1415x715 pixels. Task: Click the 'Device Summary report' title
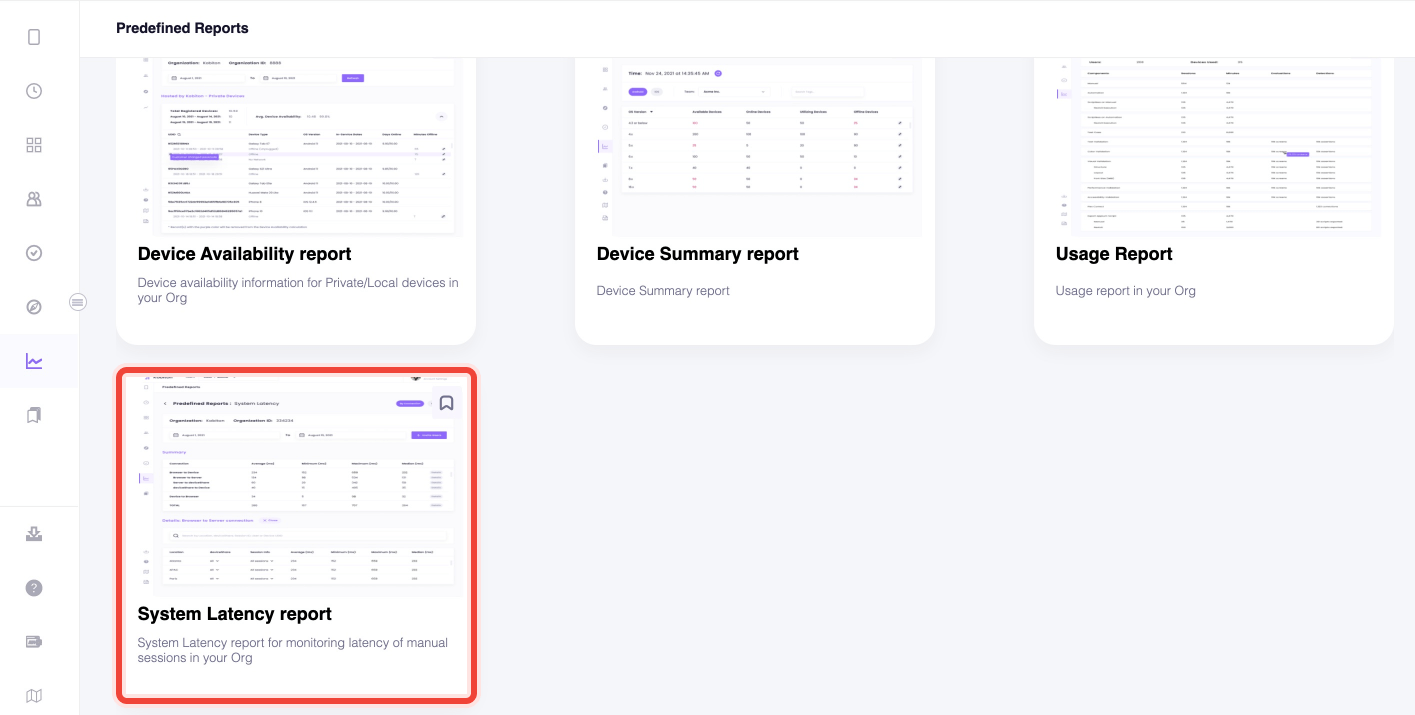[698, 254]
